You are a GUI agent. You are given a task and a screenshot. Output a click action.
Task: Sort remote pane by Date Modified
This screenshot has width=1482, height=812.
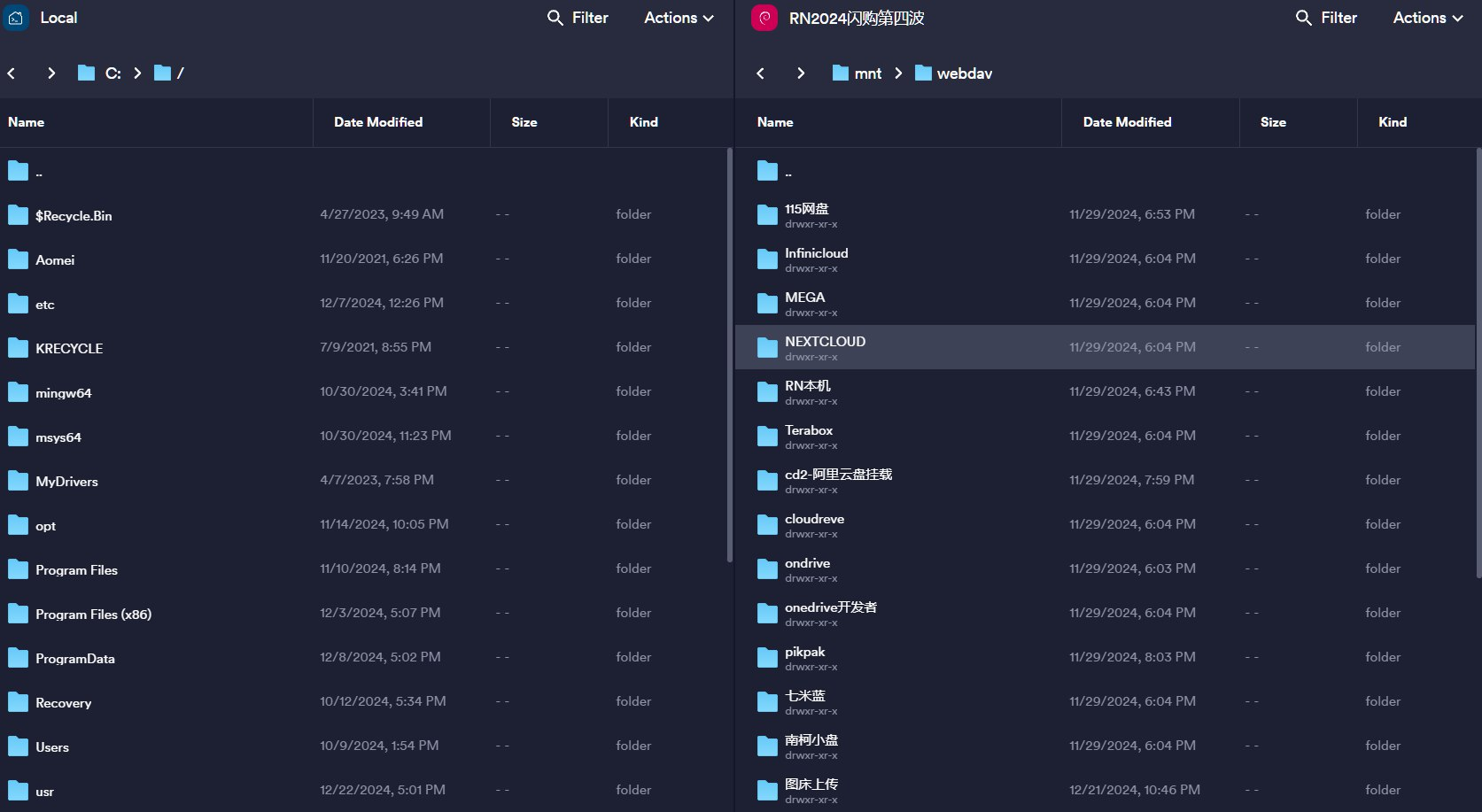point(1127,122)
